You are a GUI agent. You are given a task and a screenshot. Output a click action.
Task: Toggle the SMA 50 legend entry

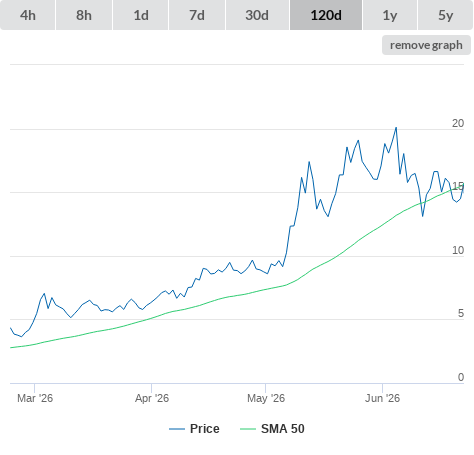pyautogui.click(x=283, y=429)
